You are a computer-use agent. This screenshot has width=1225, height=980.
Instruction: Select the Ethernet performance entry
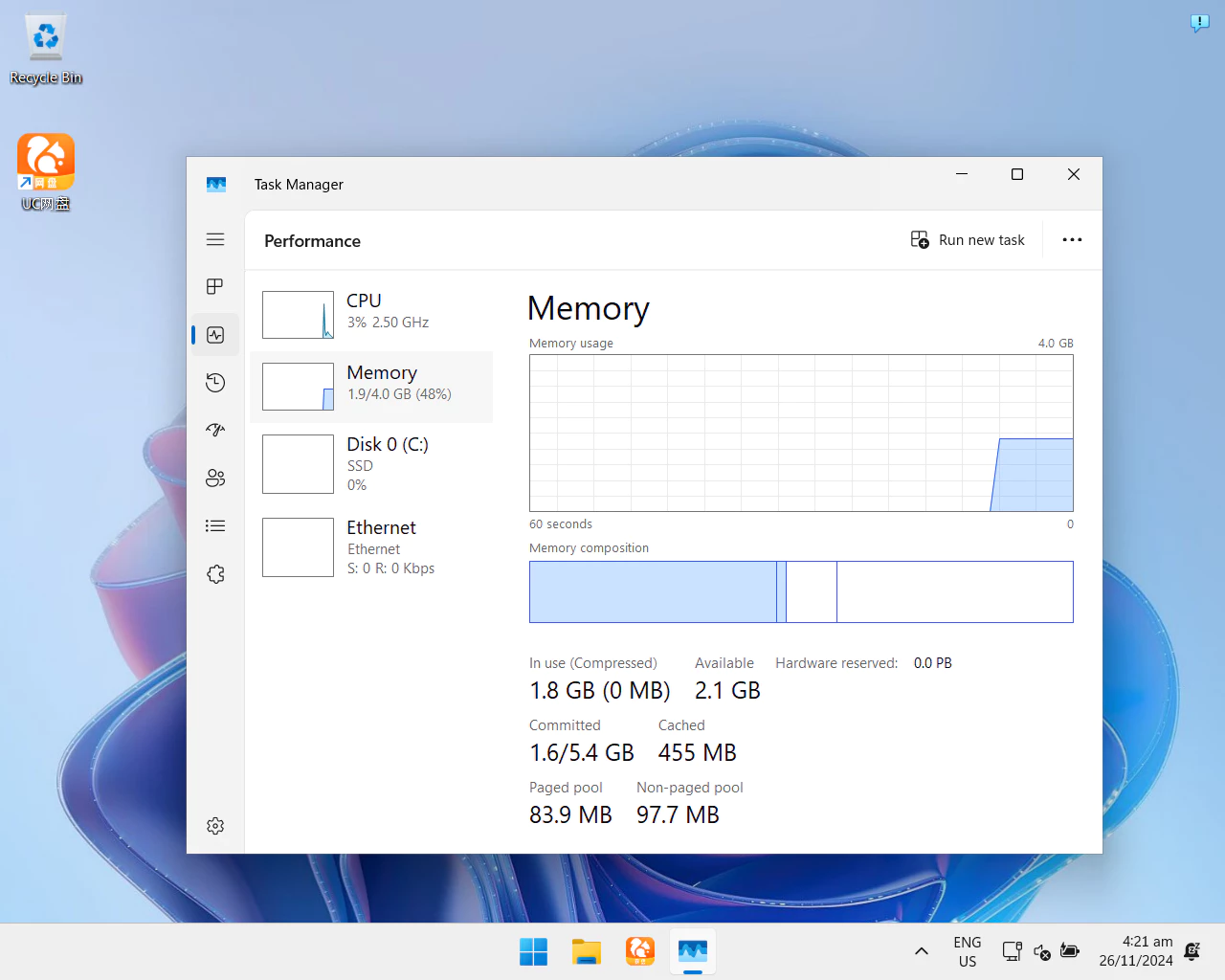pos(371,546)
